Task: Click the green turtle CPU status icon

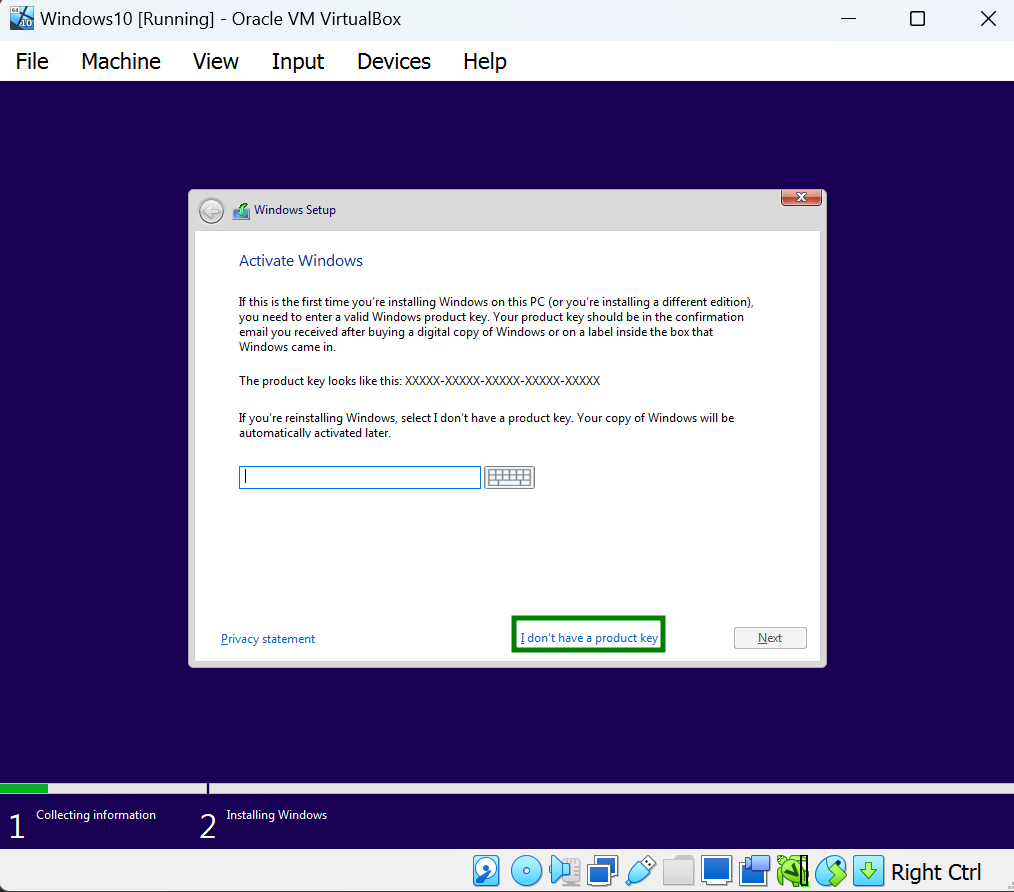Action: (x=793, y=871)
